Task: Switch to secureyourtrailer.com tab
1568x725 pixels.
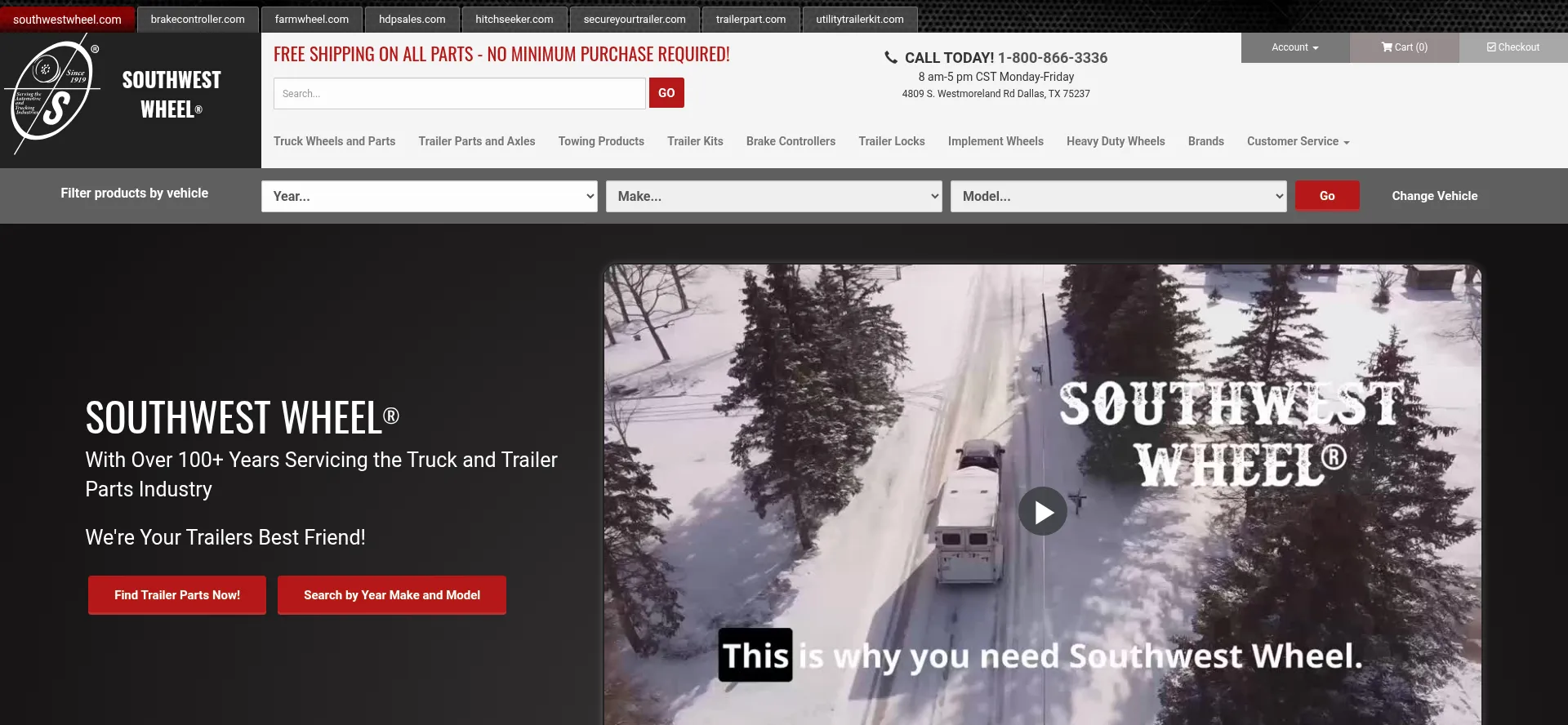Action: tap(635, 20)
